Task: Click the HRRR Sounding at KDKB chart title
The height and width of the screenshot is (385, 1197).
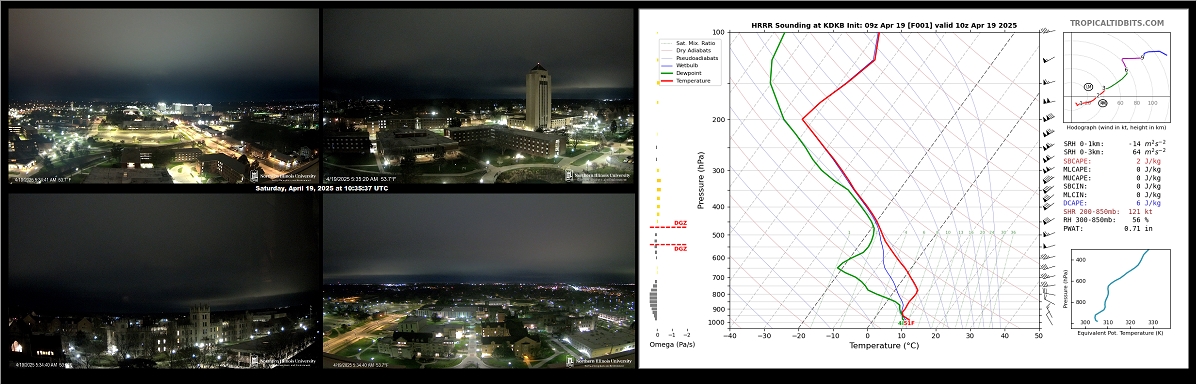Action: coord(884,25)
